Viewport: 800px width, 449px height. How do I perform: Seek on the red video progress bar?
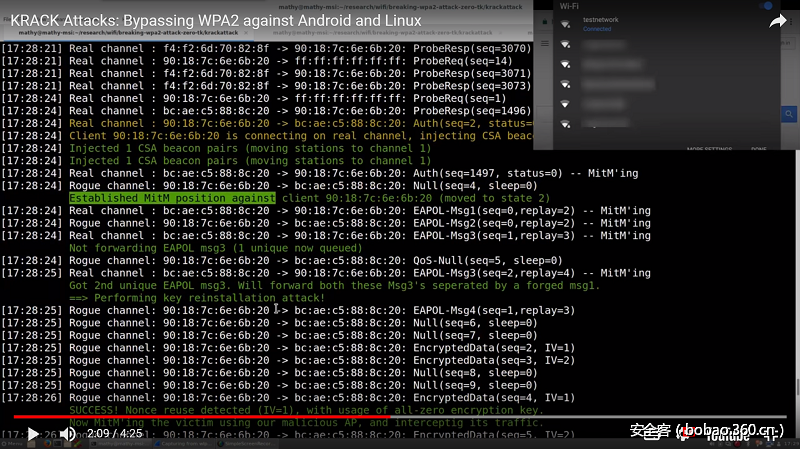point(200,417)
